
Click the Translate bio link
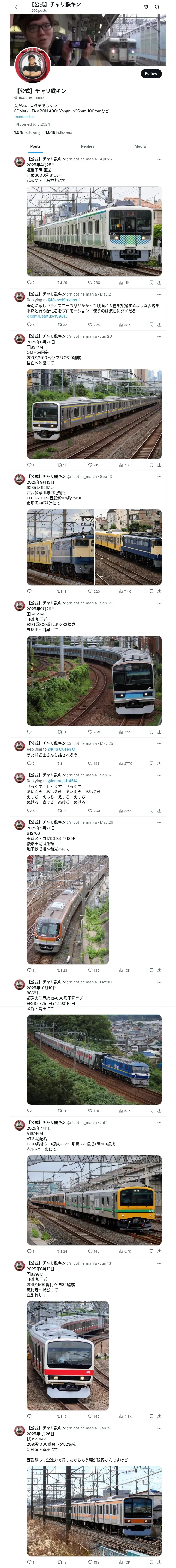click(24, 116)
